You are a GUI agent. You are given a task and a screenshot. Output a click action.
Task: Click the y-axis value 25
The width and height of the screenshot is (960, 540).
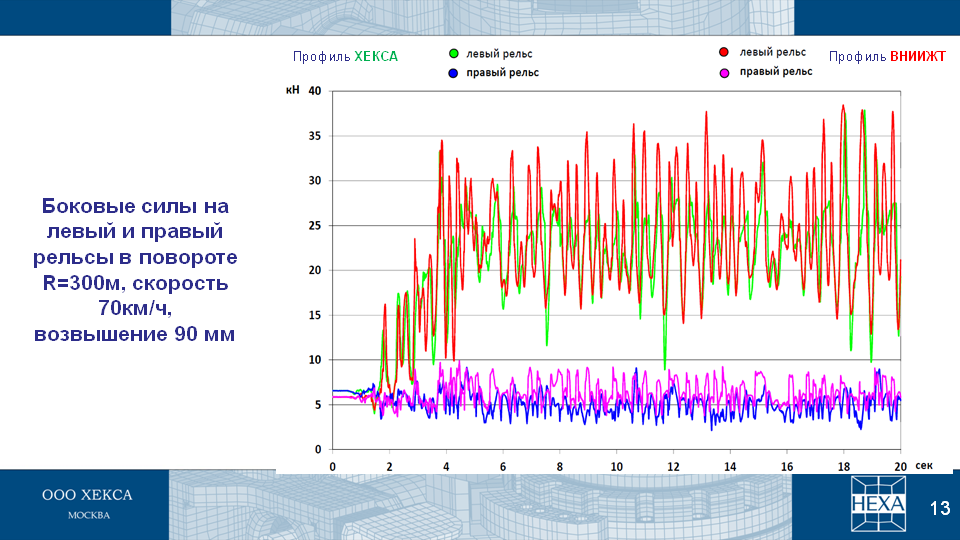tap(315, 226)
